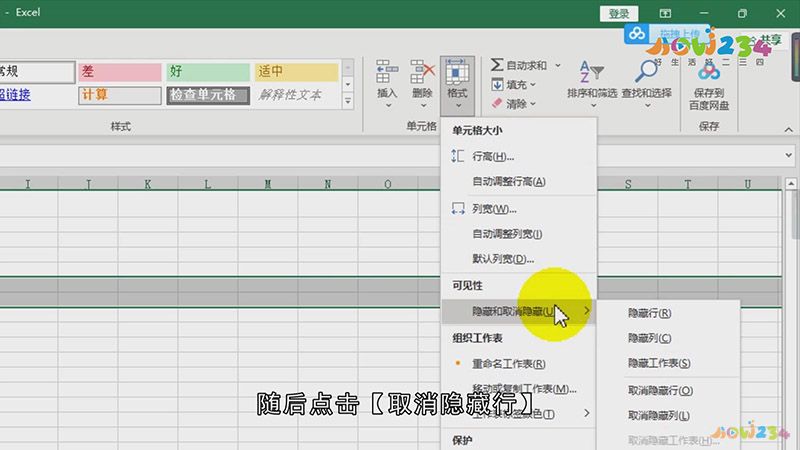
Task: Open Find and Select magnifier
Action: pos(646,85)
